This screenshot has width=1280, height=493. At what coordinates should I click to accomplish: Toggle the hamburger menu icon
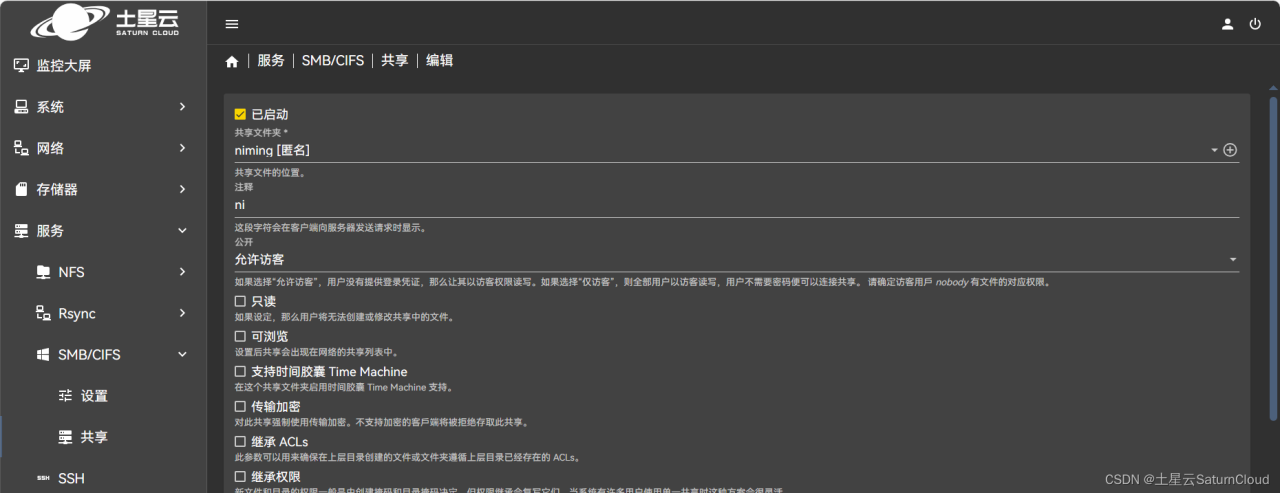(232, 24)
